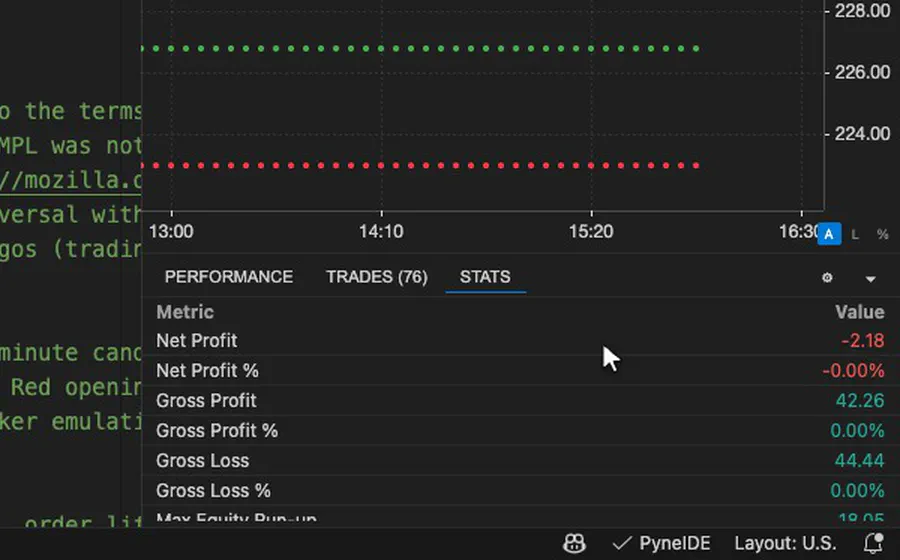
Task: Click the Copilot status bar icon
Action: pos(575,543)
